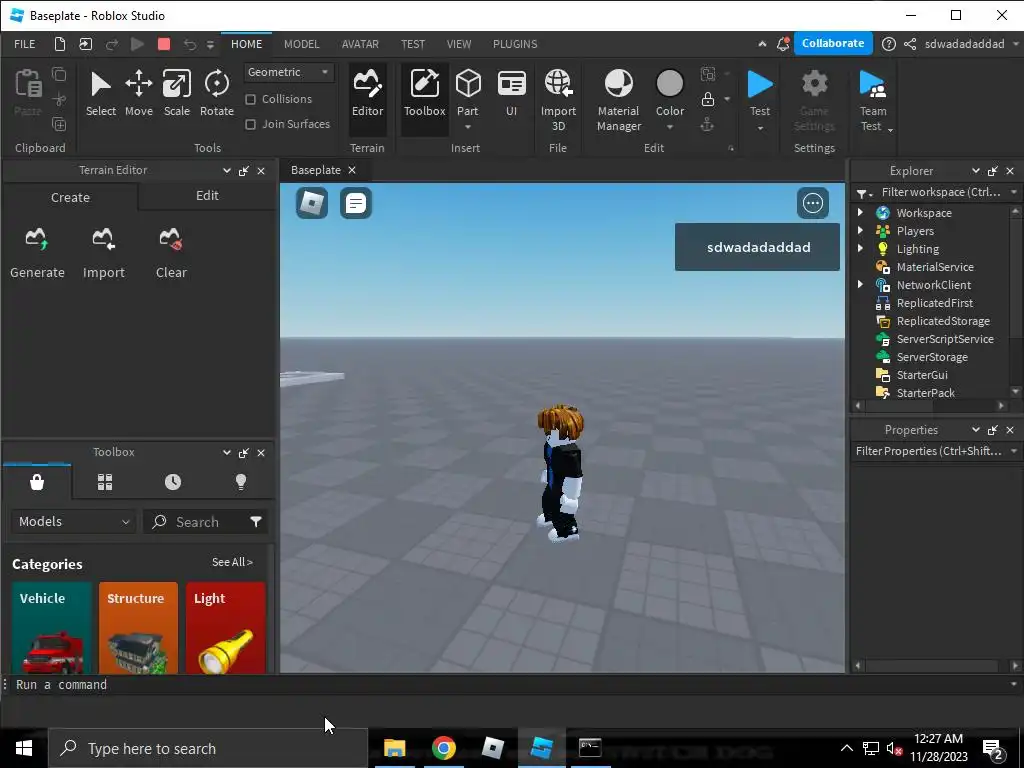Image resolution: width=1024 pixels, height=768 pixels.
Task: Open the chat icon in viewport
Action: pos(356,203)
